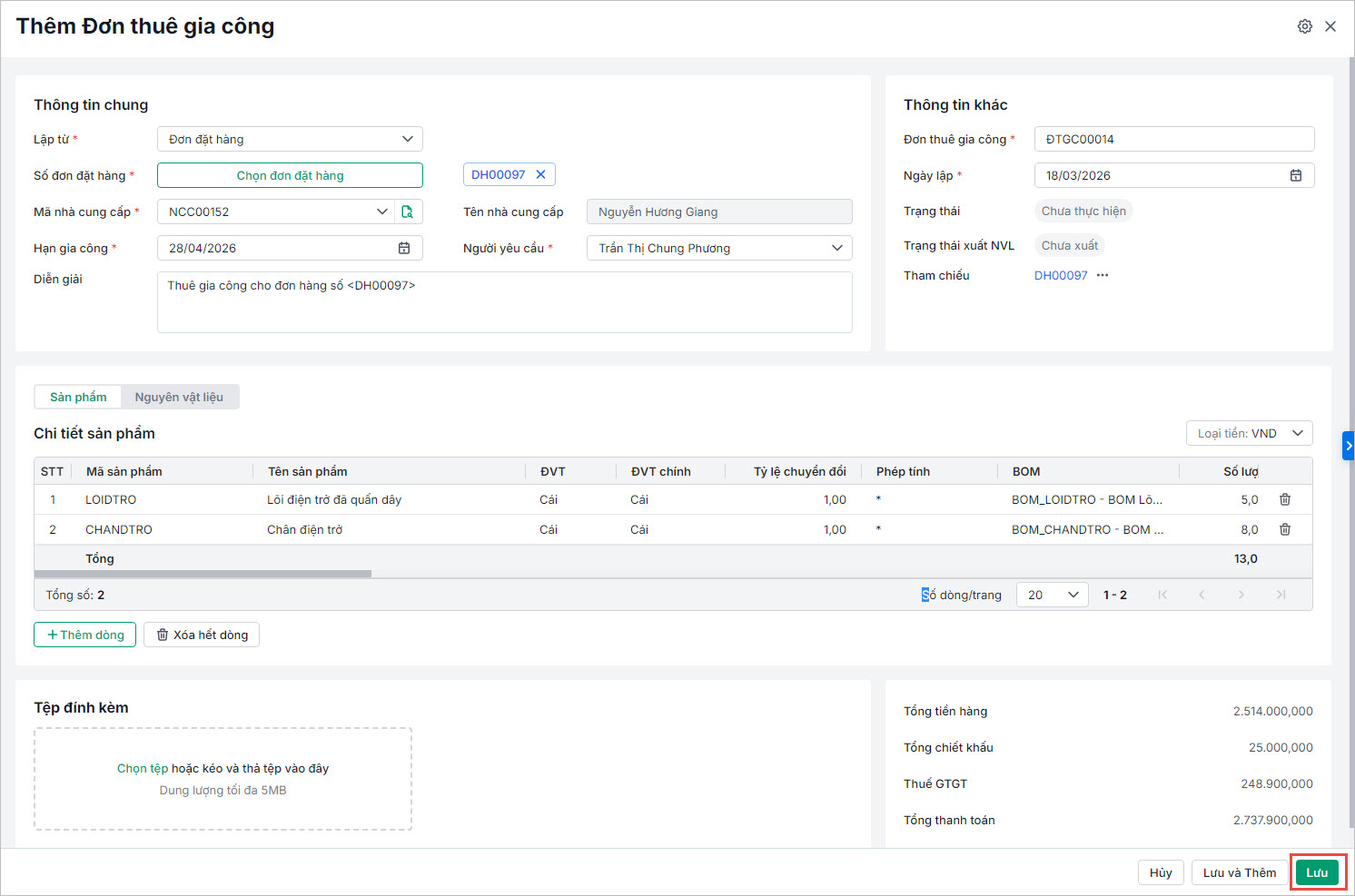Viewport: 1355px width, 896px height.
Task: Open the settings gear icon
Action: (1304, 26)
